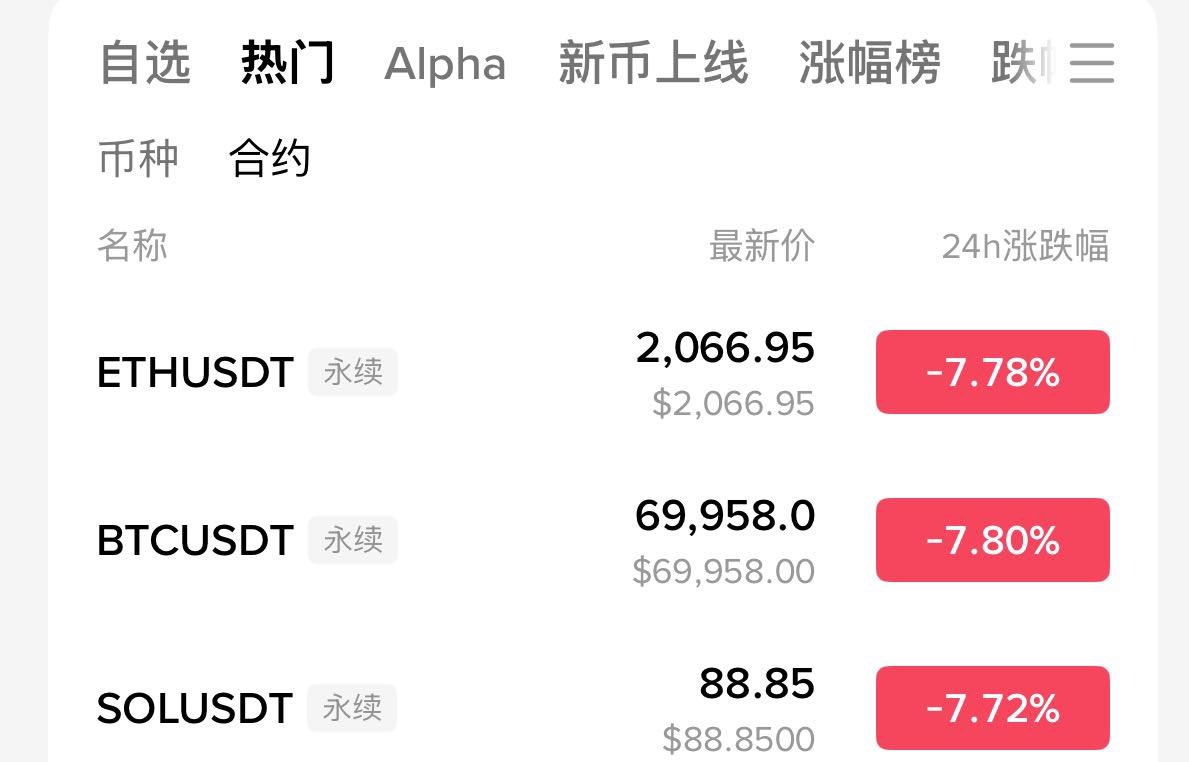Select the 合约 sub-tab
This screenshot has width=1189, height=762.
269,158
